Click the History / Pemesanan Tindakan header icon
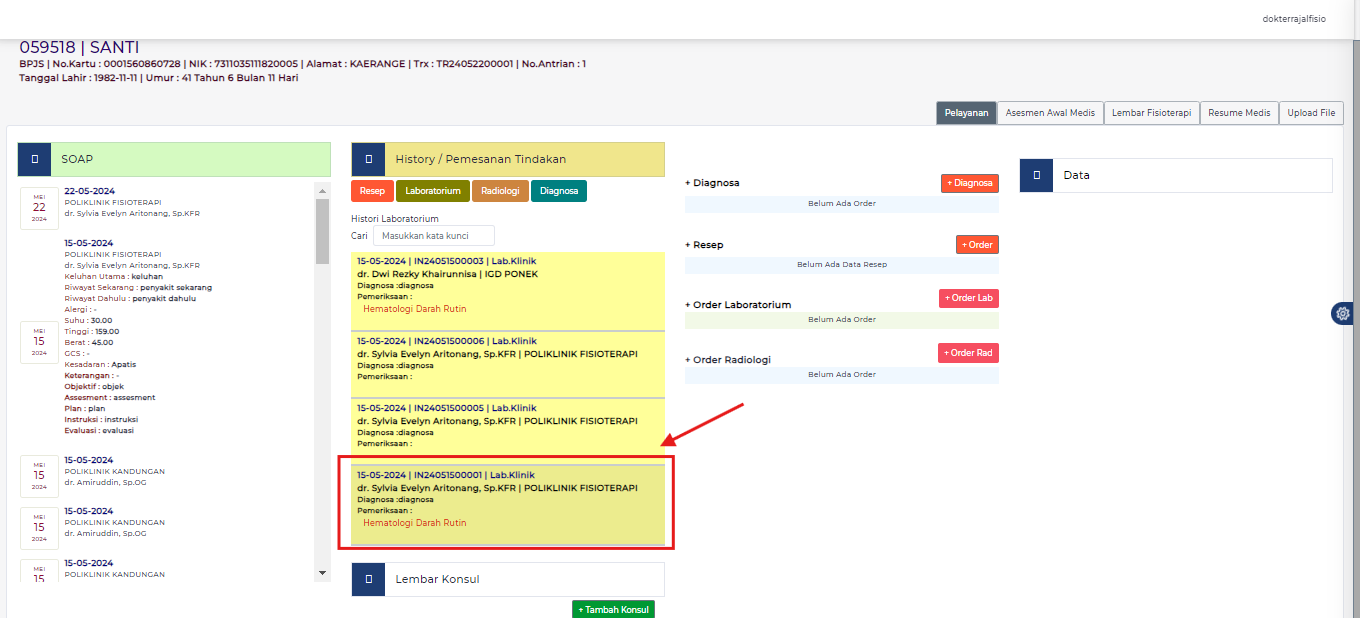The image size is (1360, 618). click(368, 159)
